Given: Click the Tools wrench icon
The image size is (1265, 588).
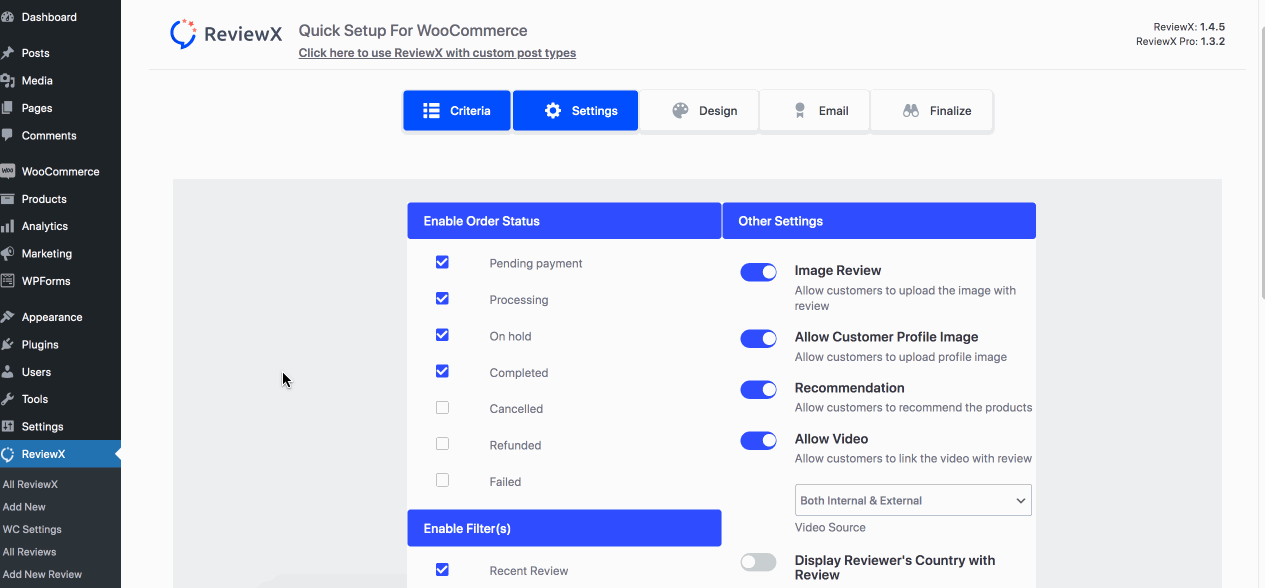Looking at the screenshot, I should tap(7, 399).
